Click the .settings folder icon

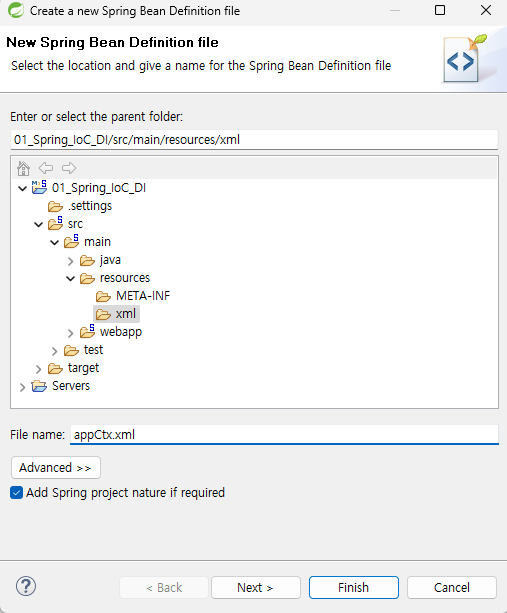click(55, 206)
